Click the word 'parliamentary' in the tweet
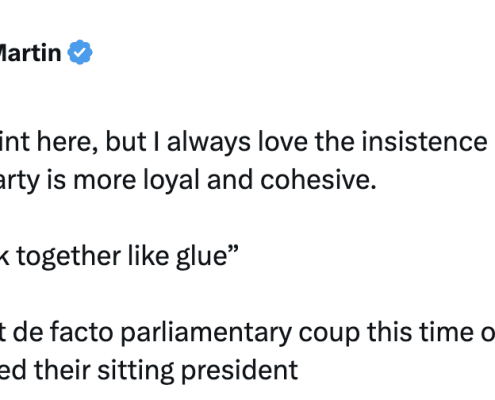The height and width of the screenshot is (400, 495). (x=206, y=334)
